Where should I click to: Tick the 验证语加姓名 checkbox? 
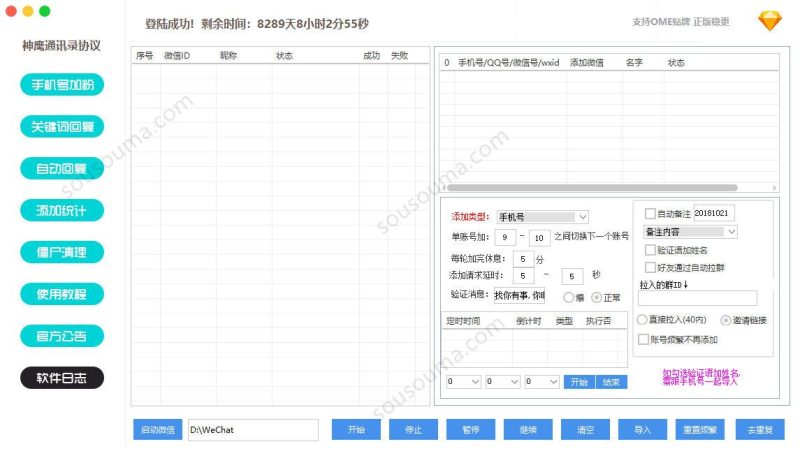point(651,250)
